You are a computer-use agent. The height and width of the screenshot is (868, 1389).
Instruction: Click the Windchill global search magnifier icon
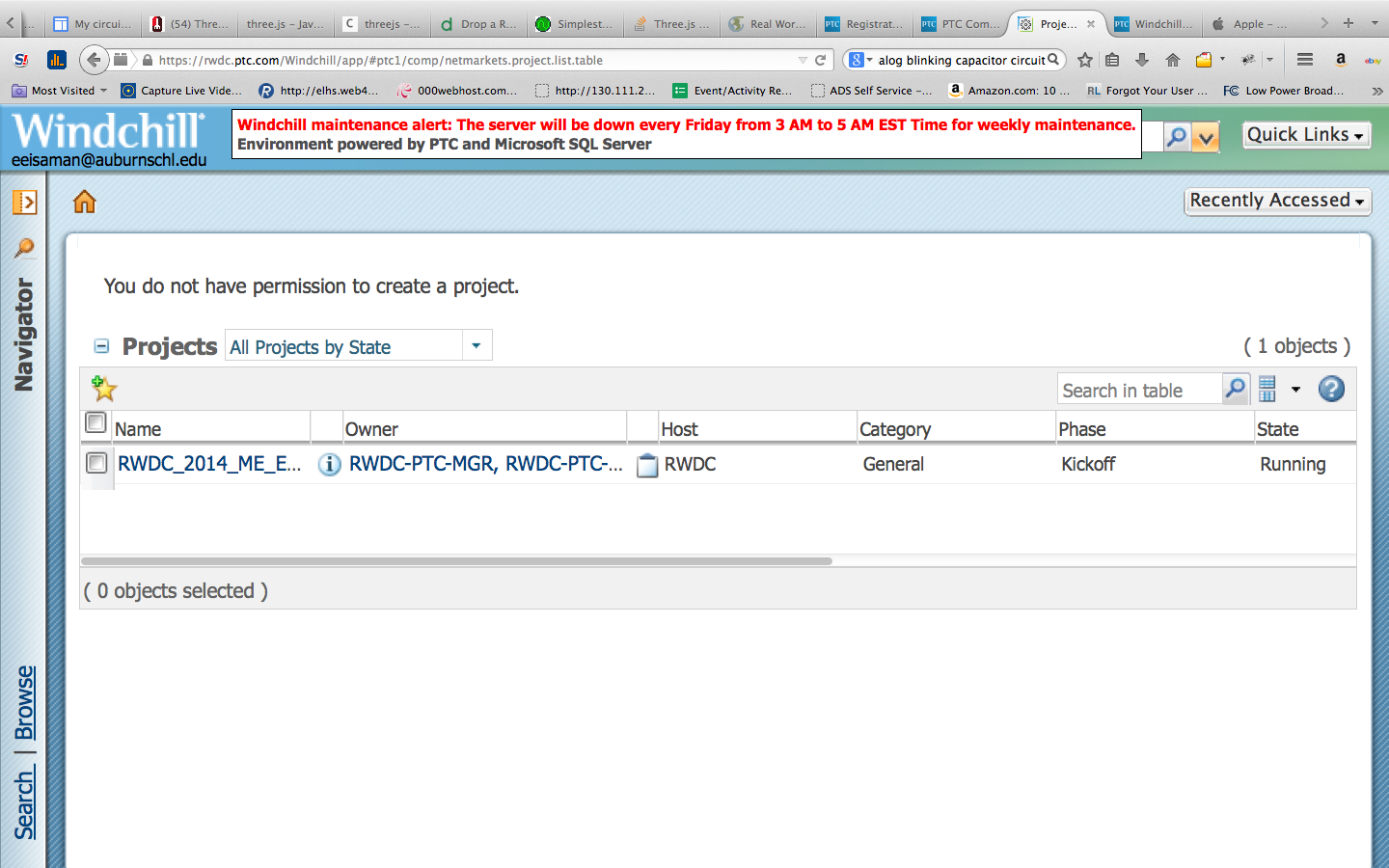coord(1176,138)
